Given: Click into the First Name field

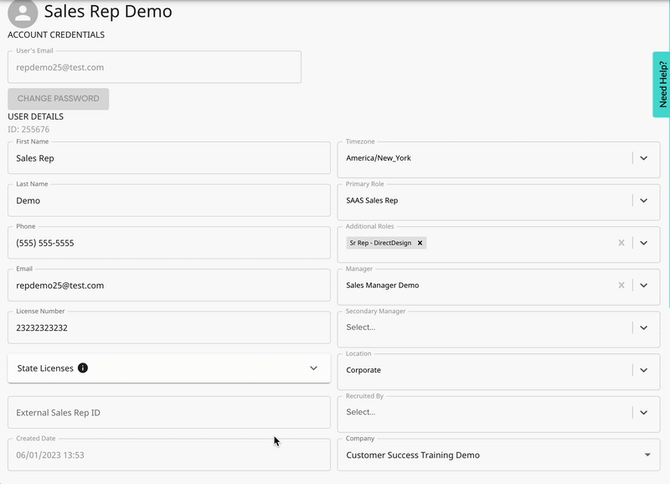Looking at the screenshot, I should click(168, 158).
